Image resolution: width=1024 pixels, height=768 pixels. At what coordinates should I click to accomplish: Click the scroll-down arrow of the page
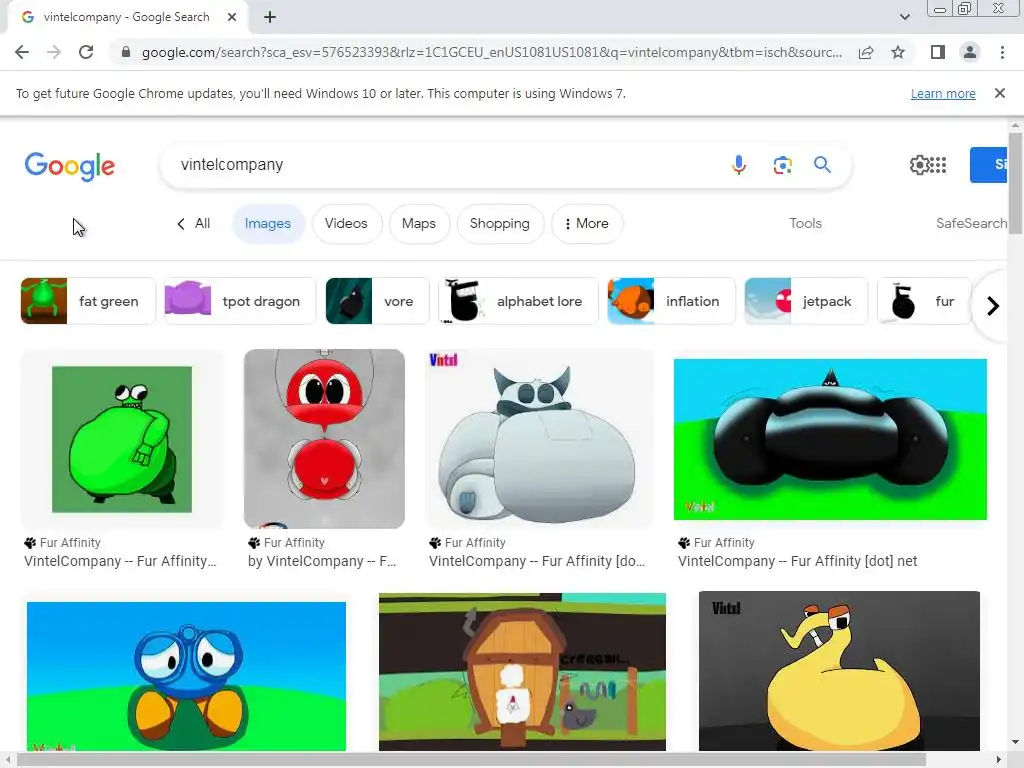click(1015, 743)
